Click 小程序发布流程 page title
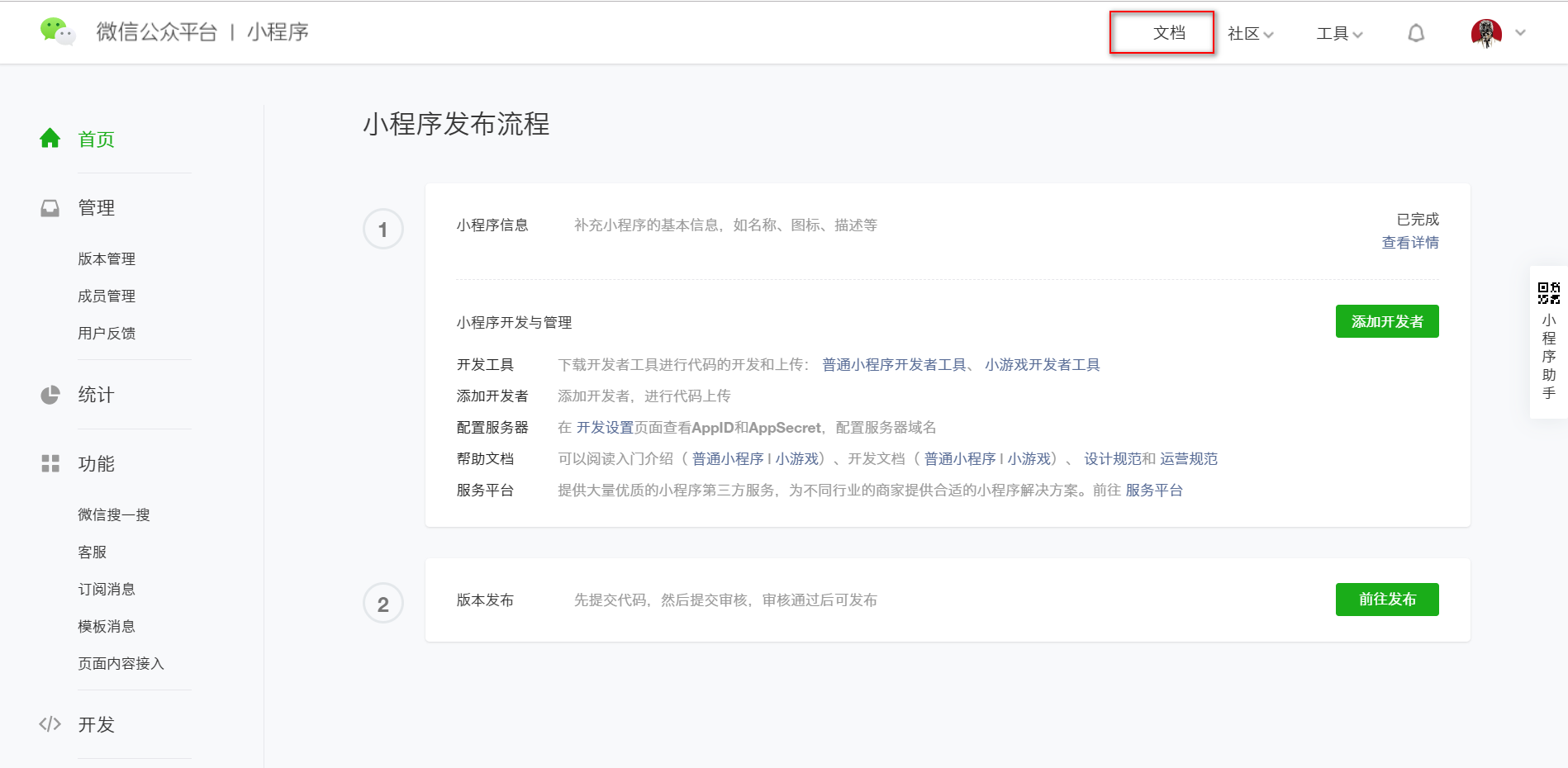This screenshot has width=1568, height=768. tap(456, 124)
